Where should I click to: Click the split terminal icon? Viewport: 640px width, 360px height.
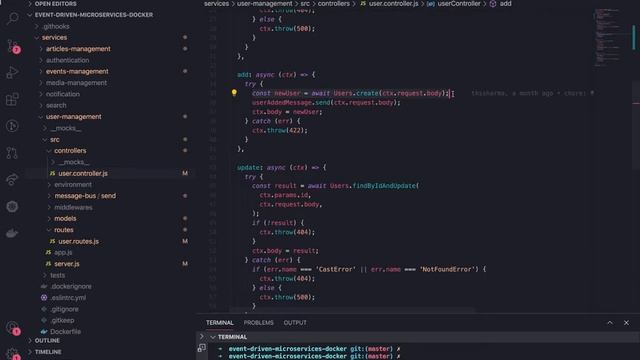[202, 348]
